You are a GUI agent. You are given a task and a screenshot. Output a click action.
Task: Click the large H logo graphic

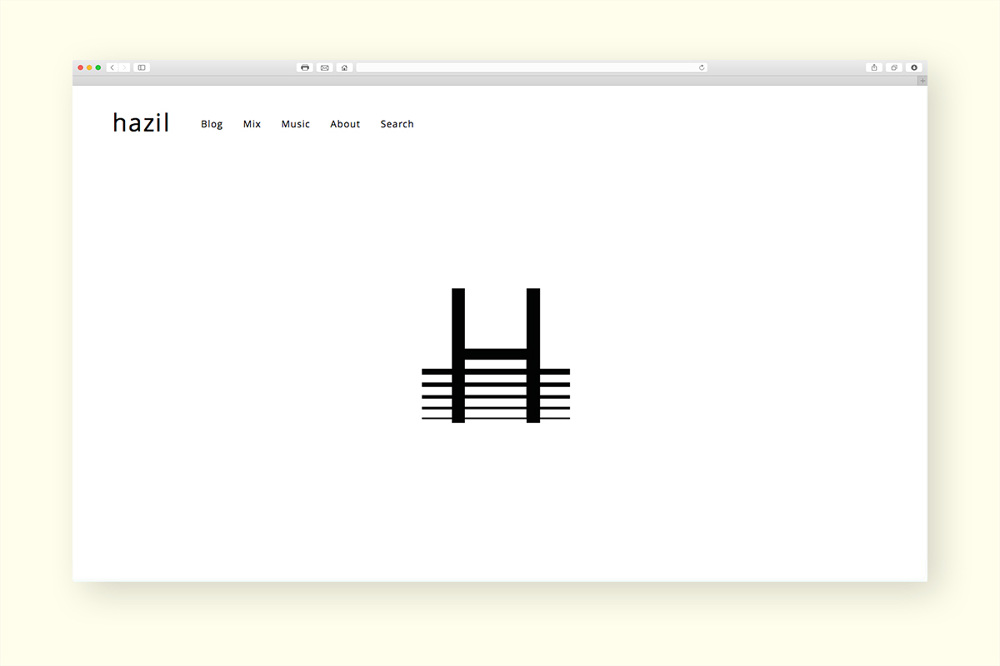click(496, 355)
